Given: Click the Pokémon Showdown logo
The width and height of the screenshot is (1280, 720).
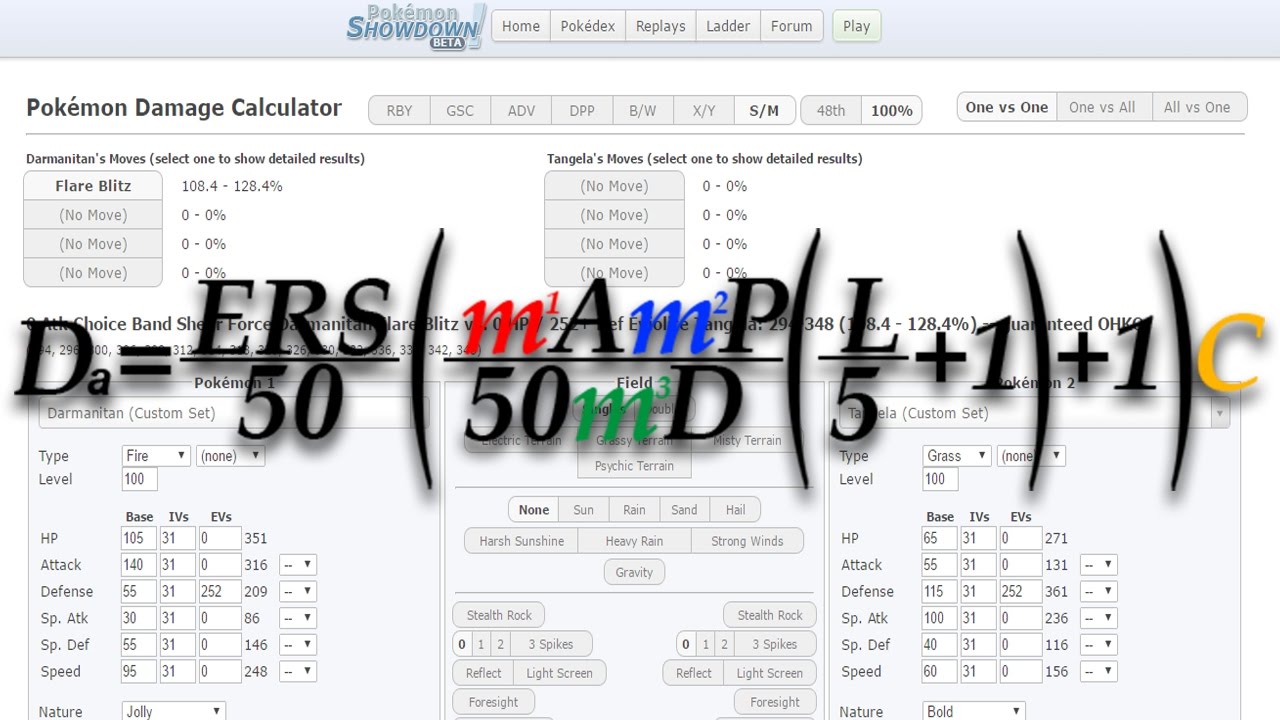Looking at the screenshot, I should 416,27.
